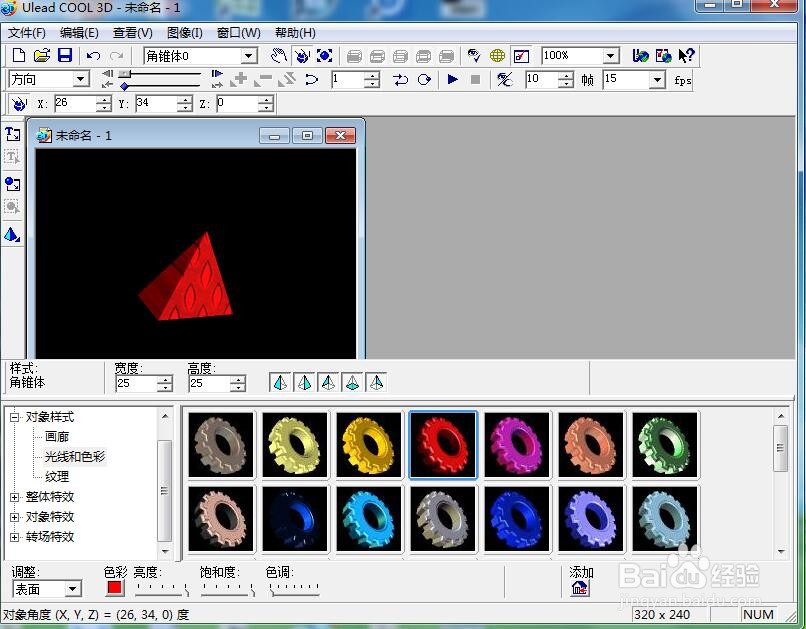This screenshot has width=806, height=629.
Task: Select 光线和色彩 in the tree
Action: (x=75, y=456)
